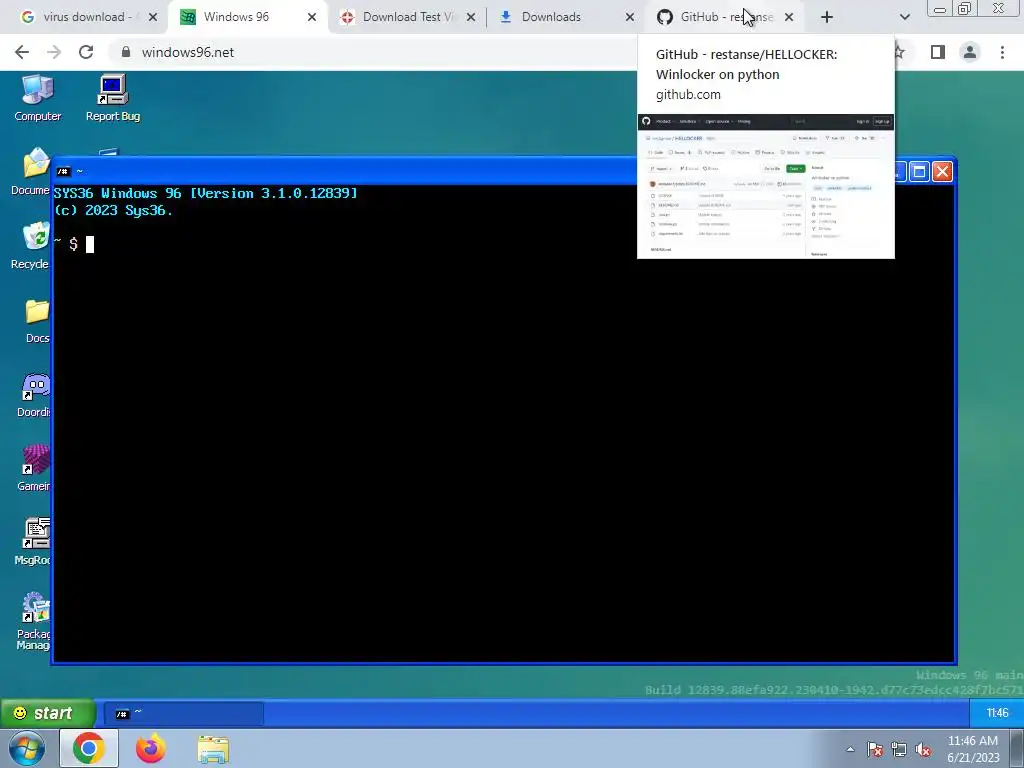Open the Chrome profile menu
1024x768 pixels.
970,52
